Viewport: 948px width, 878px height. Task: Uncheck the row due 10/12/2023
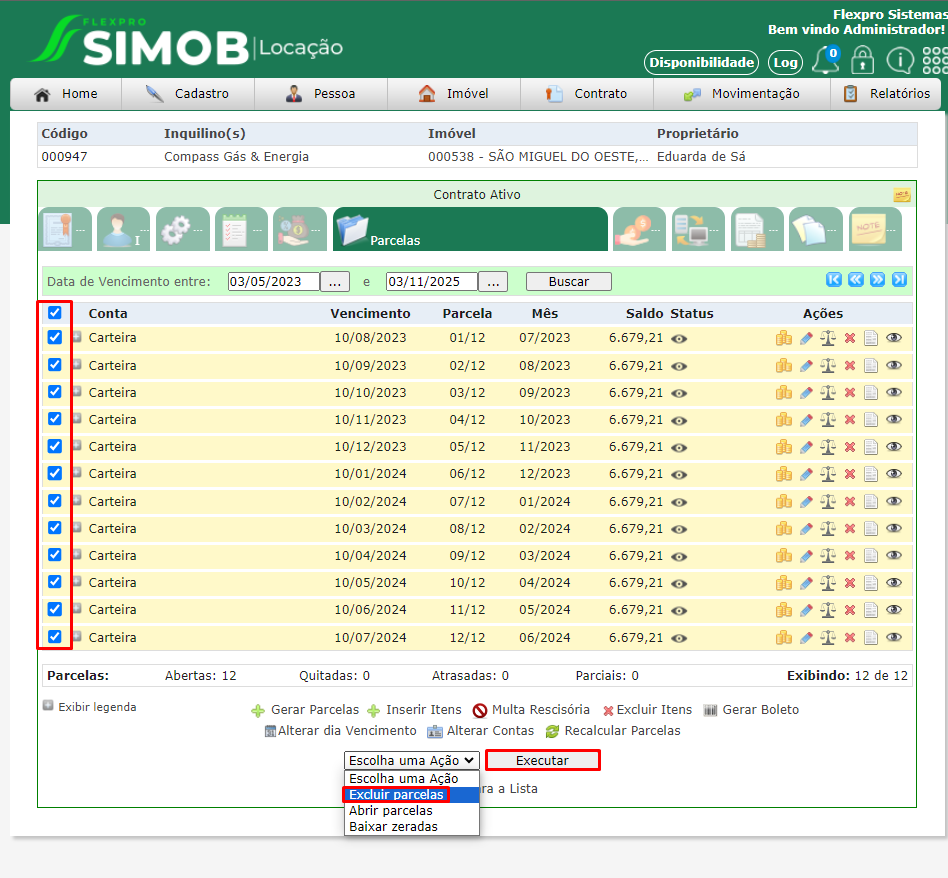[54, 446]
